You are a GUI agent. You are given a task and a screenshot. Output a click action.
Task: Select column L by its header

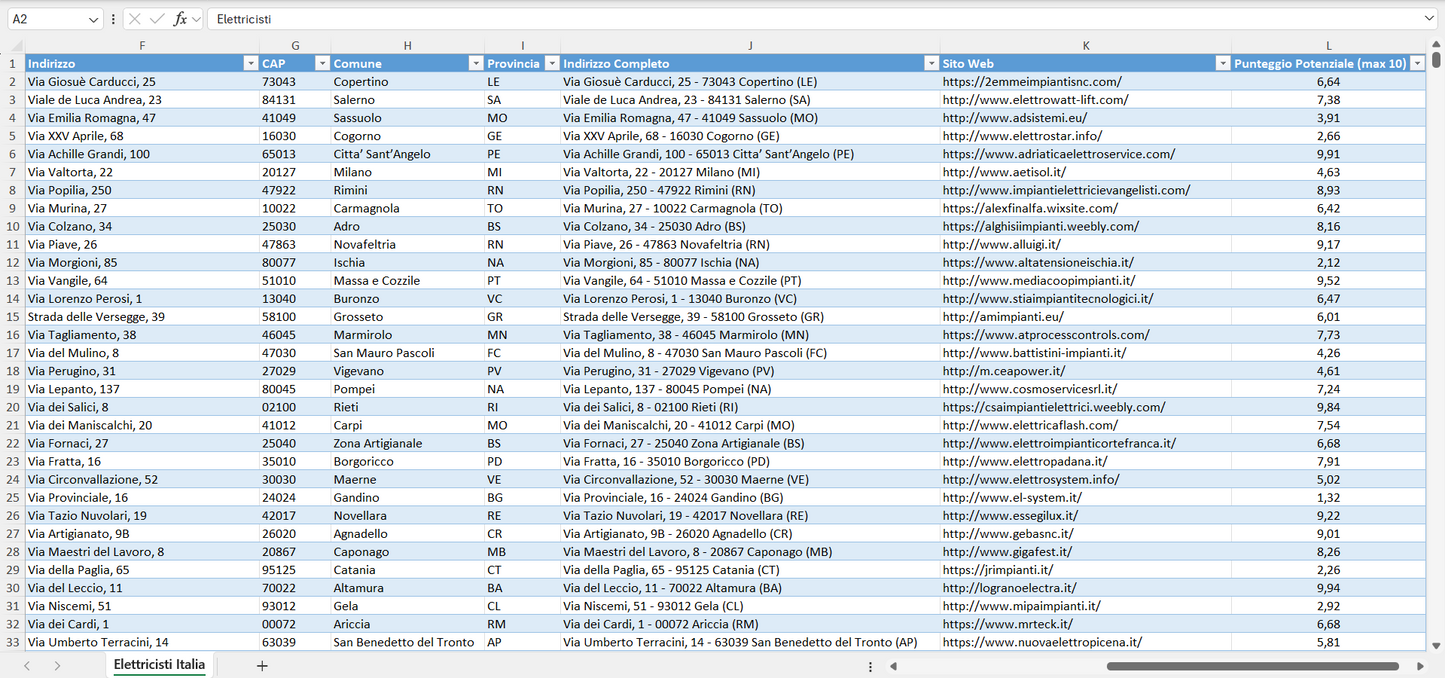click(1328, 45)
